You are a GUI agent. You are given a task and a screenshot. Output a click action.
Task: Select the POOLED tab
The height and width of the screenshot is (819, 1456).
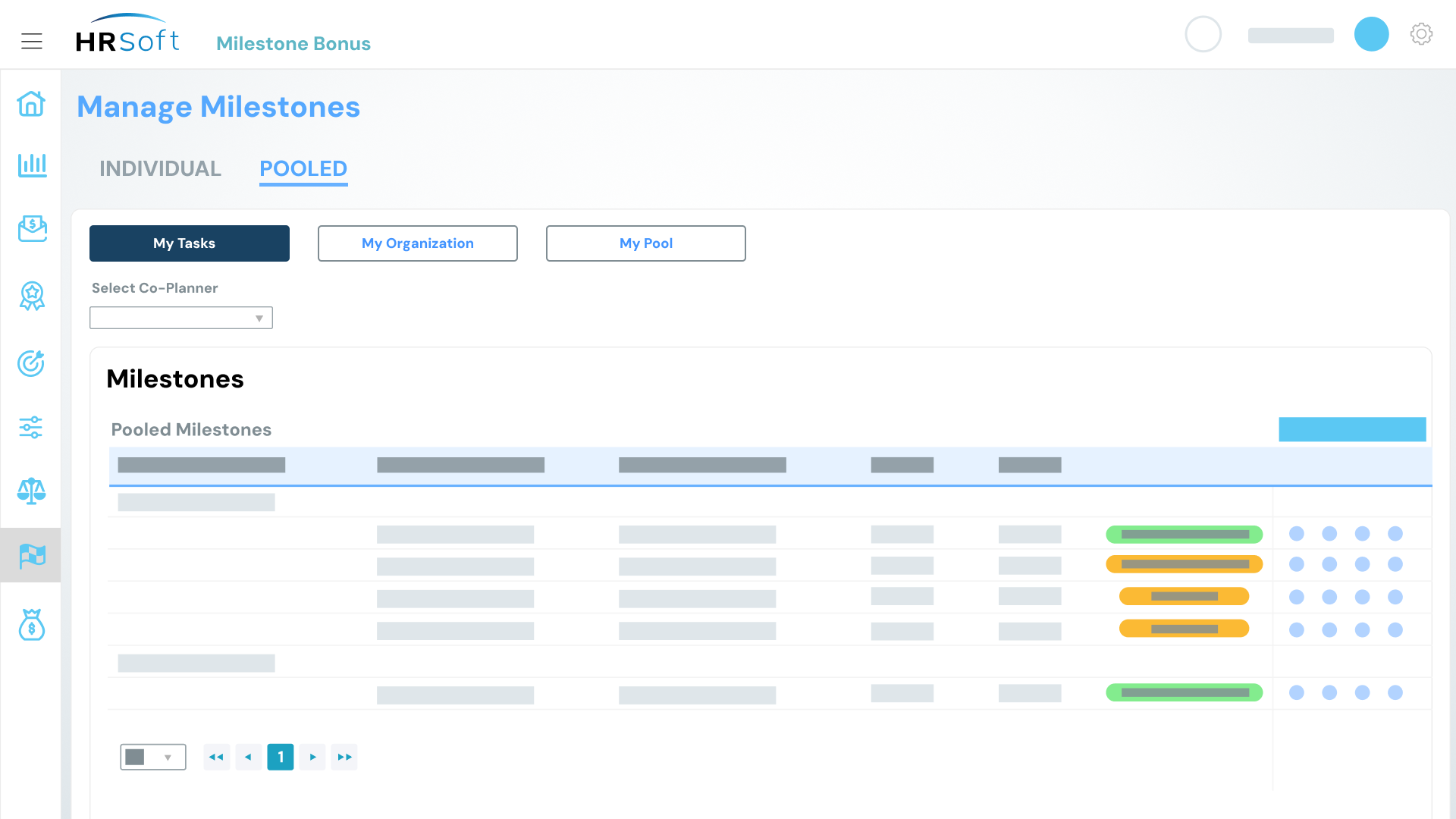click(303, 168)
